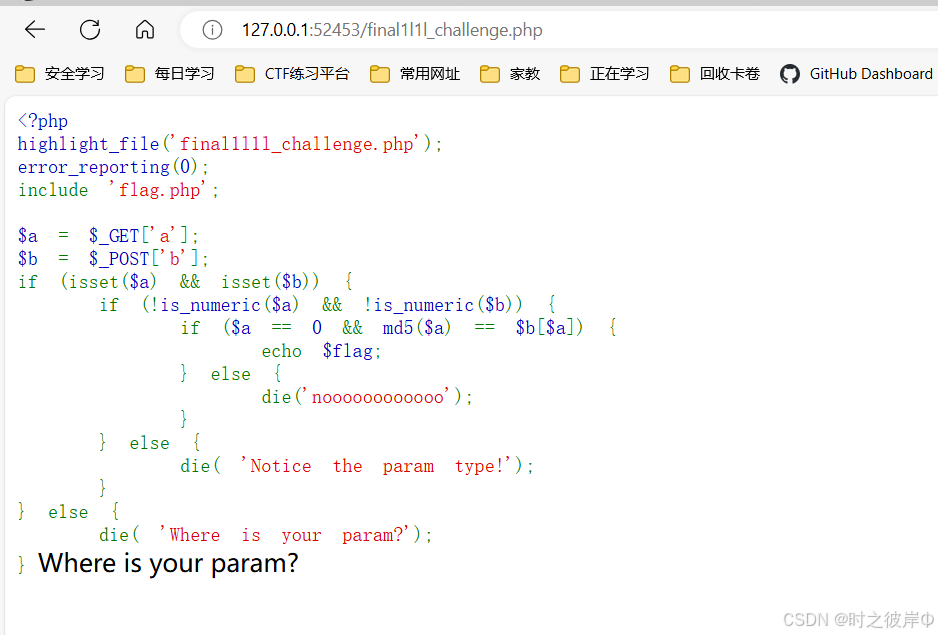The height and width of the screenshot is (635, 938).
Task: Click the die('nooooooooooooo') line
Action: pos(367,397)
